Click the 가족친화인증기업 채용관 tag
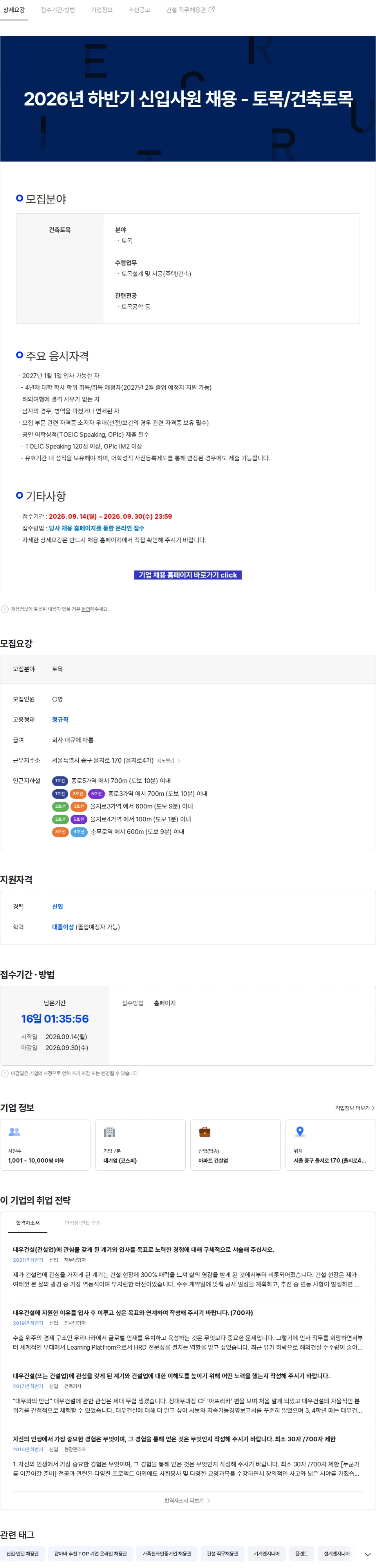376x1568 pixels. [x=167, y=1553]
